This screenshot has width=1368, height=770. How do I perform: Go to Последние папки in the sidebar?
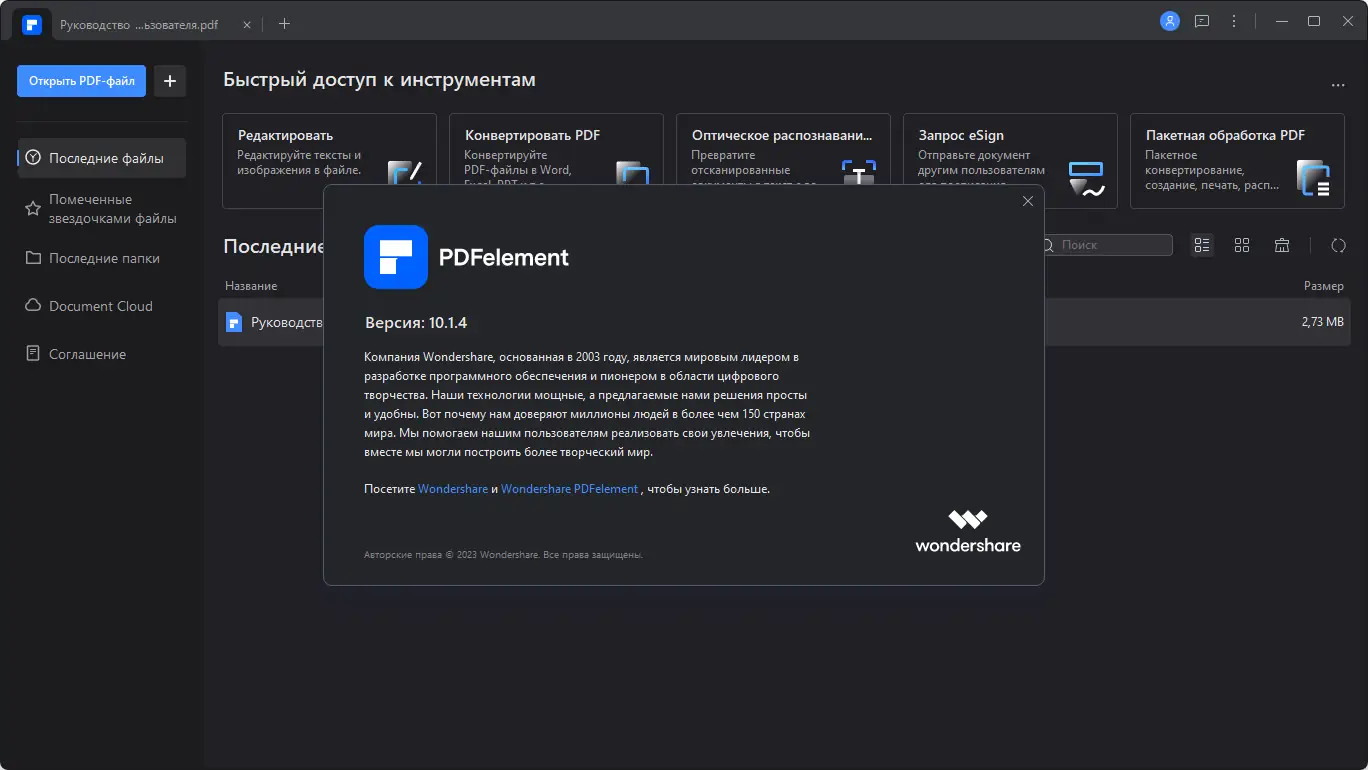click(x=104, y=258)
